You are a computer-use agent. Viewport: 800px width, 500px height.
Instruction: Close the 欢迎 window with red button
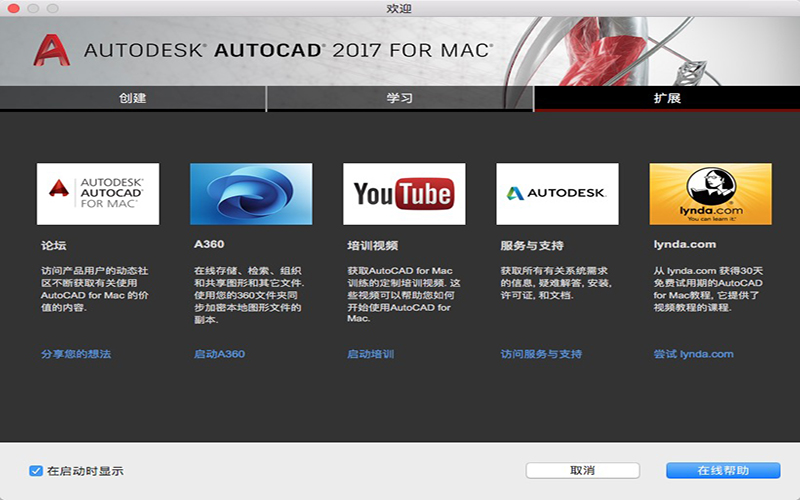pos(14,8)
